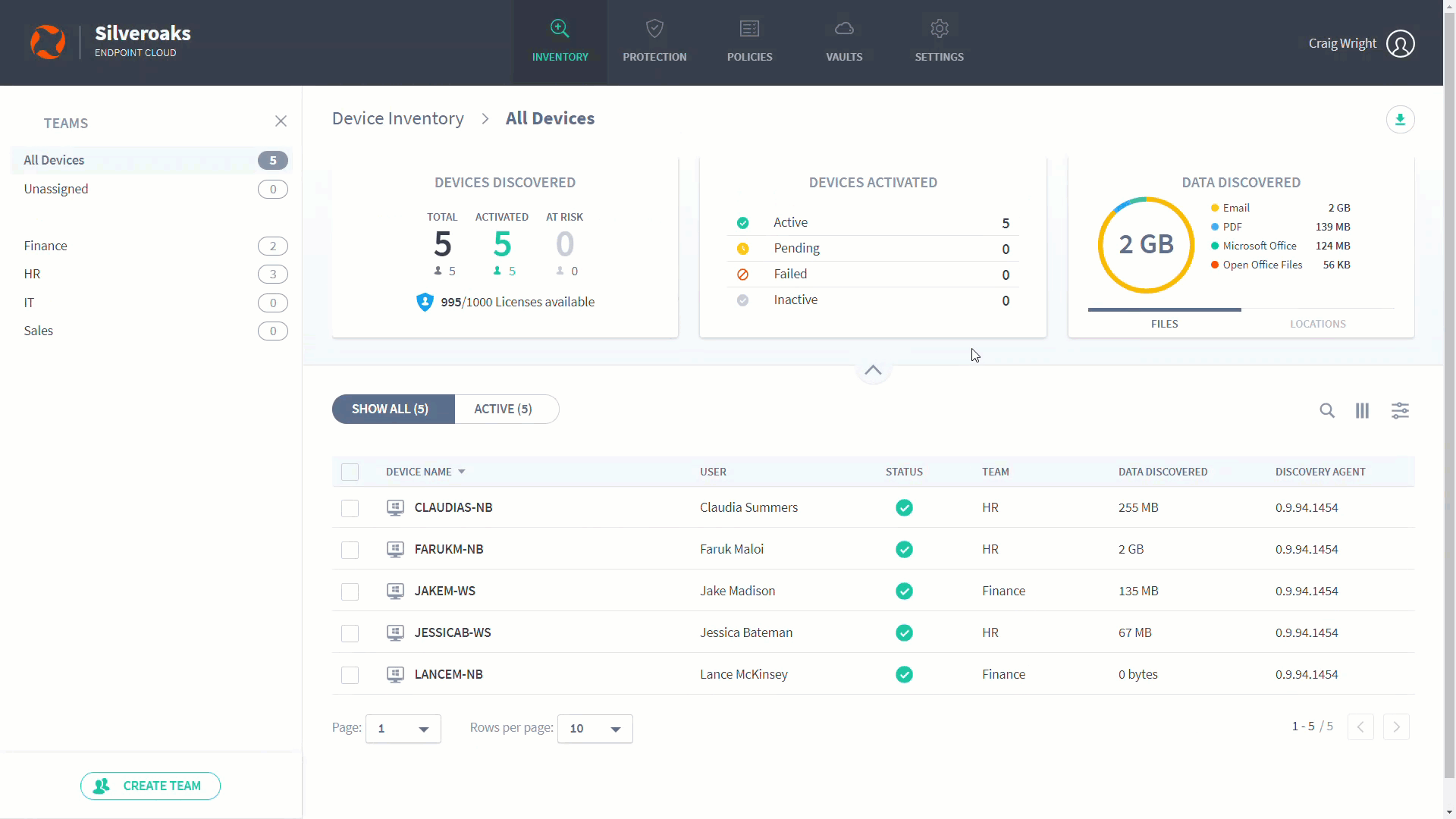Switch to the Files tab

[x=1164, y=323]
